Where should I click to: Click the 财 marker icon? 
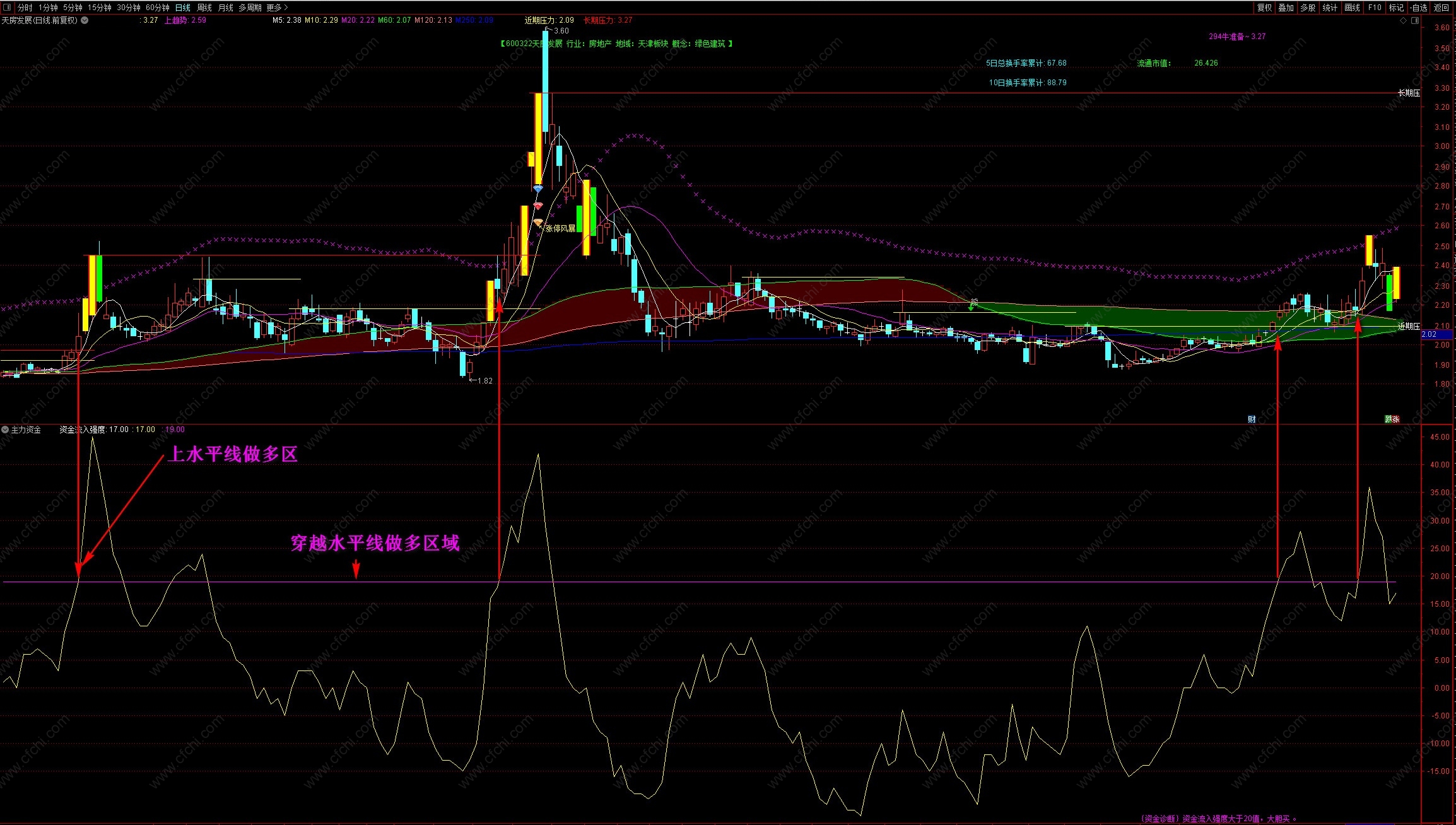1252,419
